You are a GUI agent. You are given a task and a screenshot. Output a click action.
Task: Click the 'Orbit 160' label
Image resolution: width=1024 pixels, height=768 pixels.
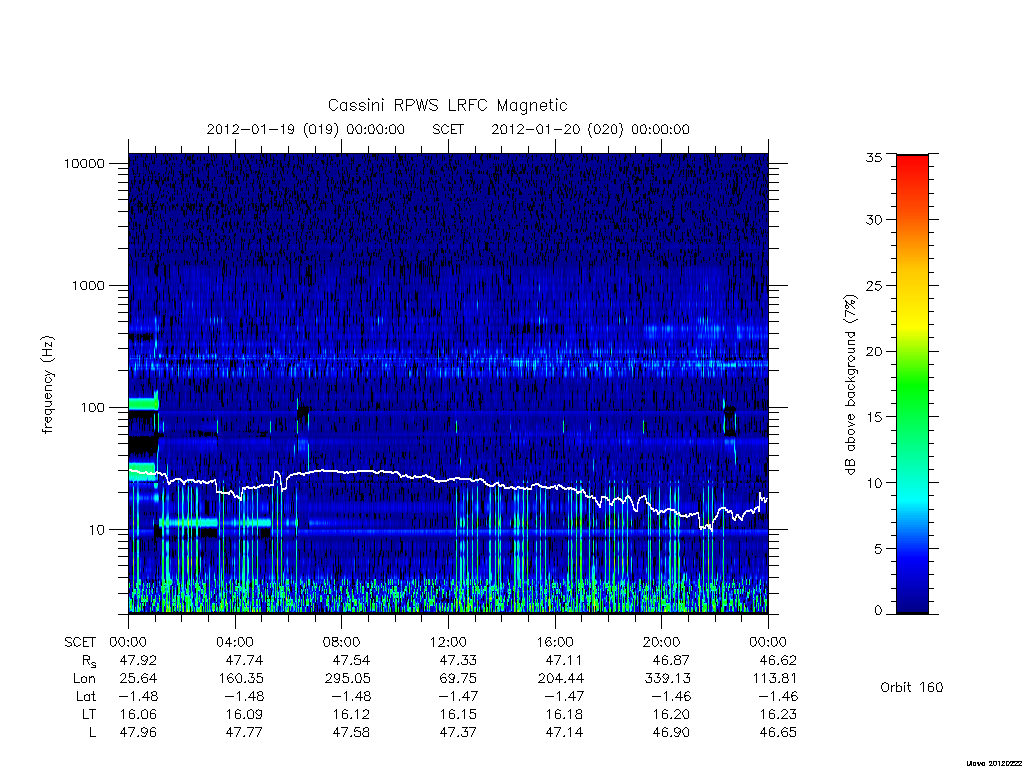912,688
